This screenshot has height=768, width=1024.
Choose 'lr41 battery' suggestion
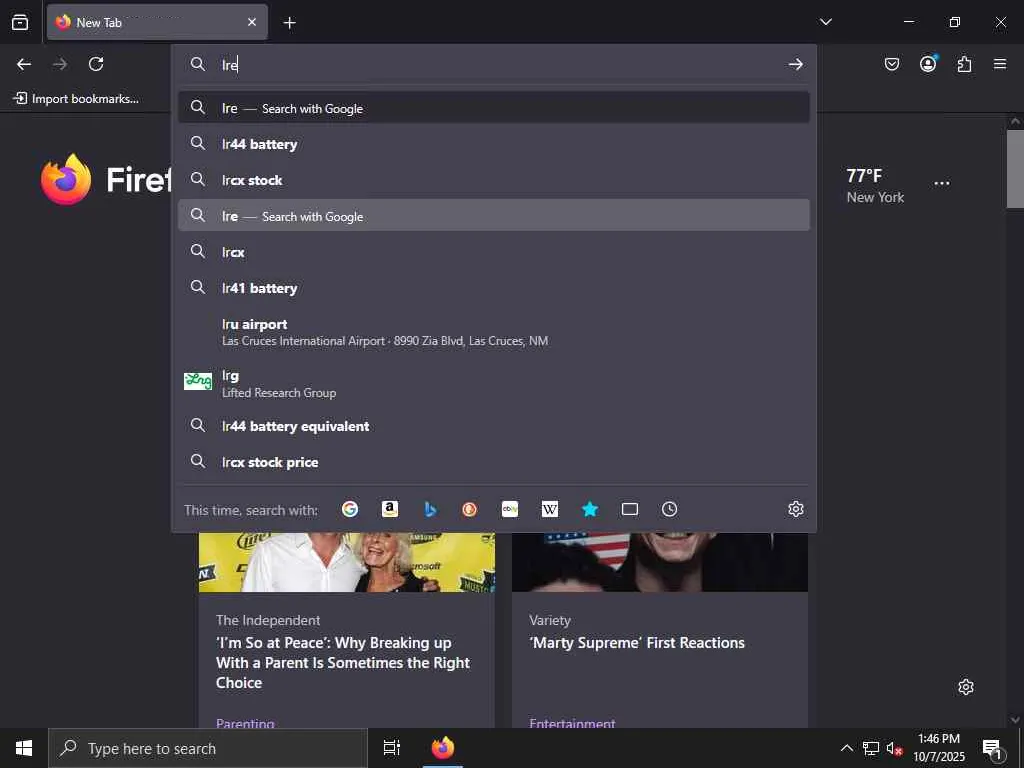pos(494,287)
